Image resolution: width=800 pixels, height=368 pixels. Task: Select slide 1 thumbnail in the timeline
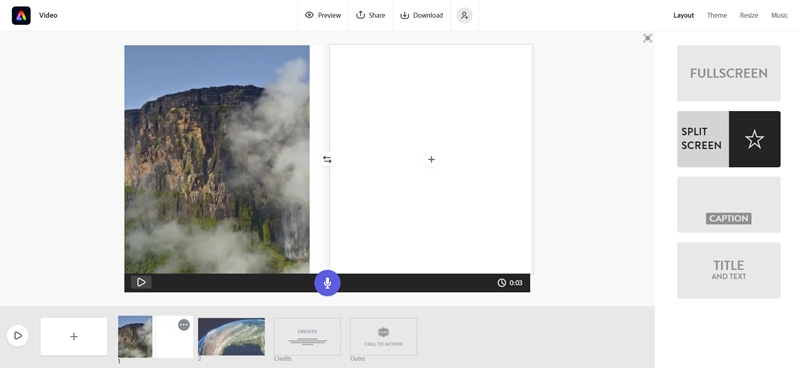pyautogui.click(x=156, y=336)
